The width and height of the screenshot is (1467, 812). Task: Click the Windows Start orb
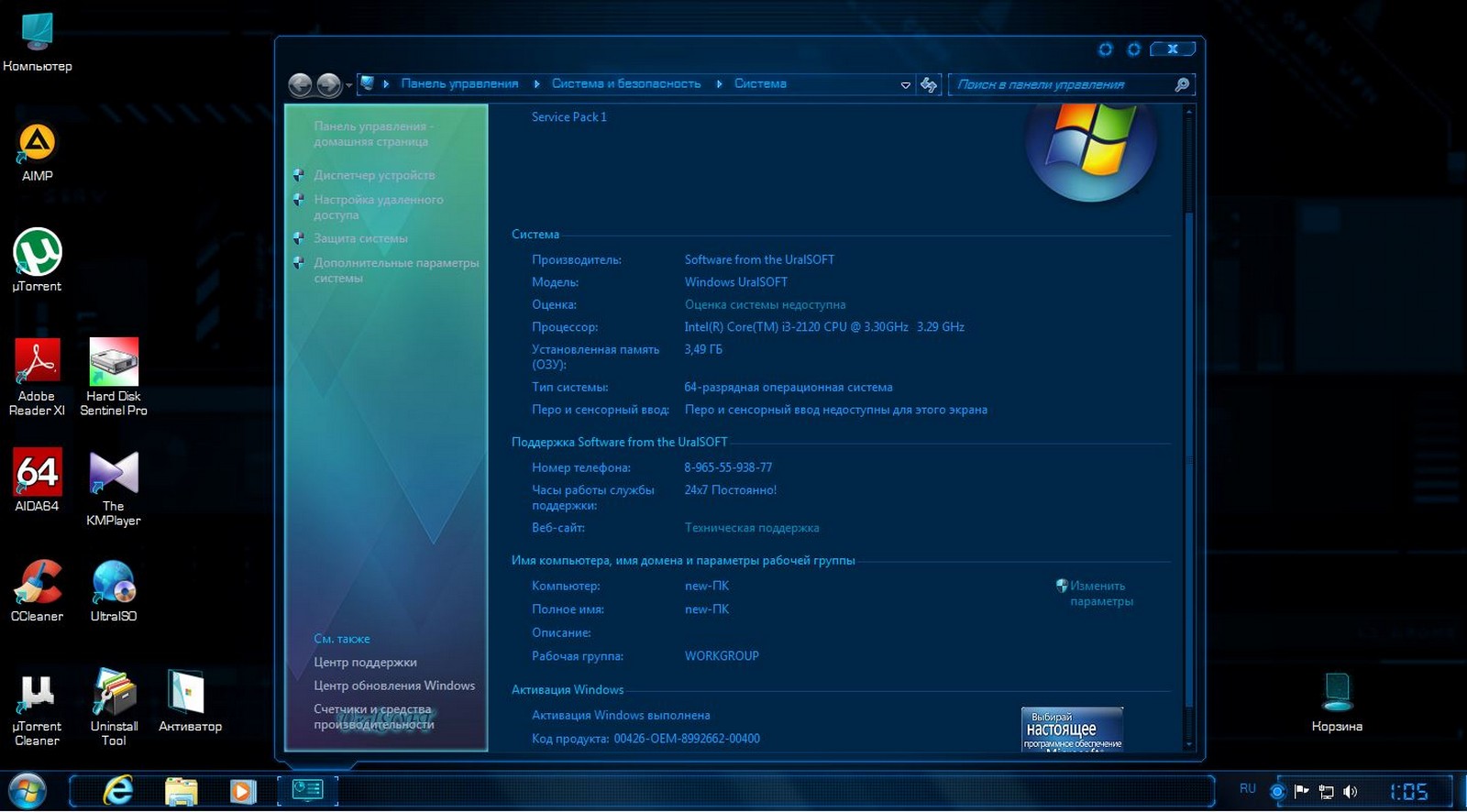coord(27,791)
